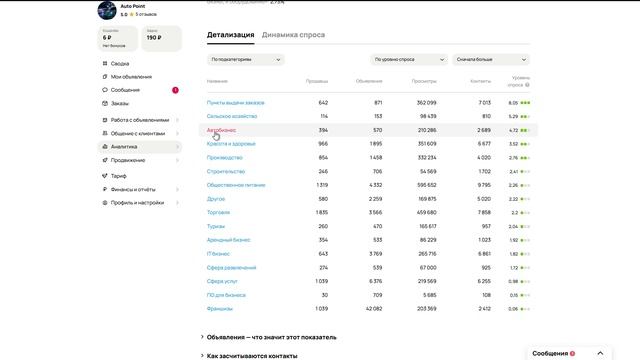
Task: Click the 8,05 demand level in first row
Action: (513, 103)
